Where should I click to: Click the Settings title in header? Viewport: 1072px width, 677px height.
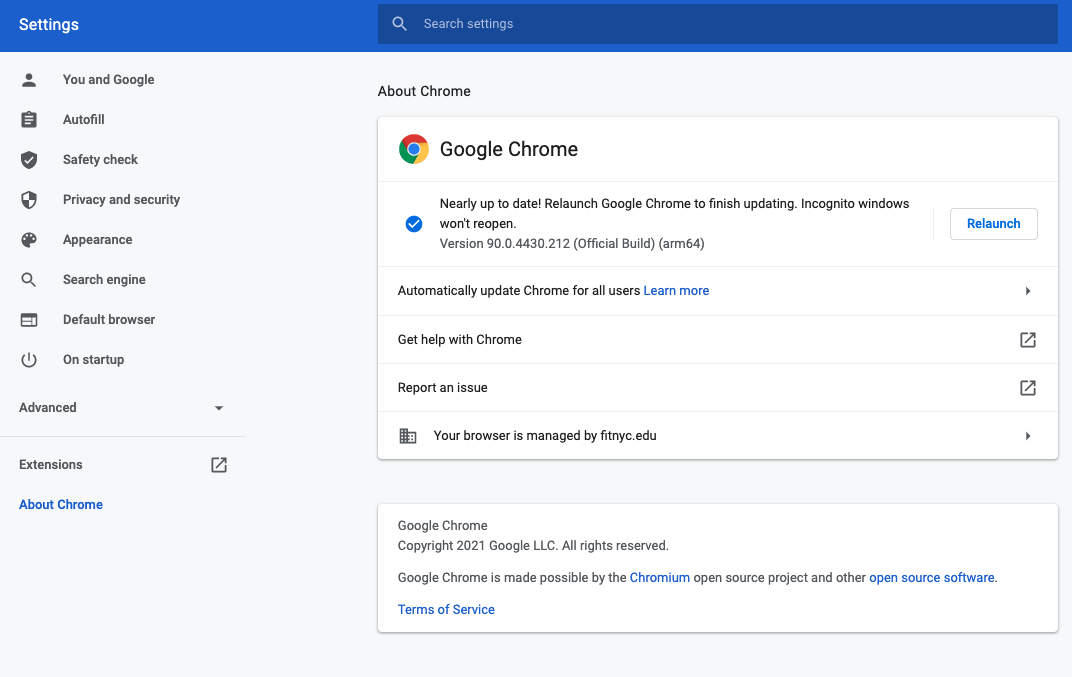pyautogui.click(x=49, y=25)
